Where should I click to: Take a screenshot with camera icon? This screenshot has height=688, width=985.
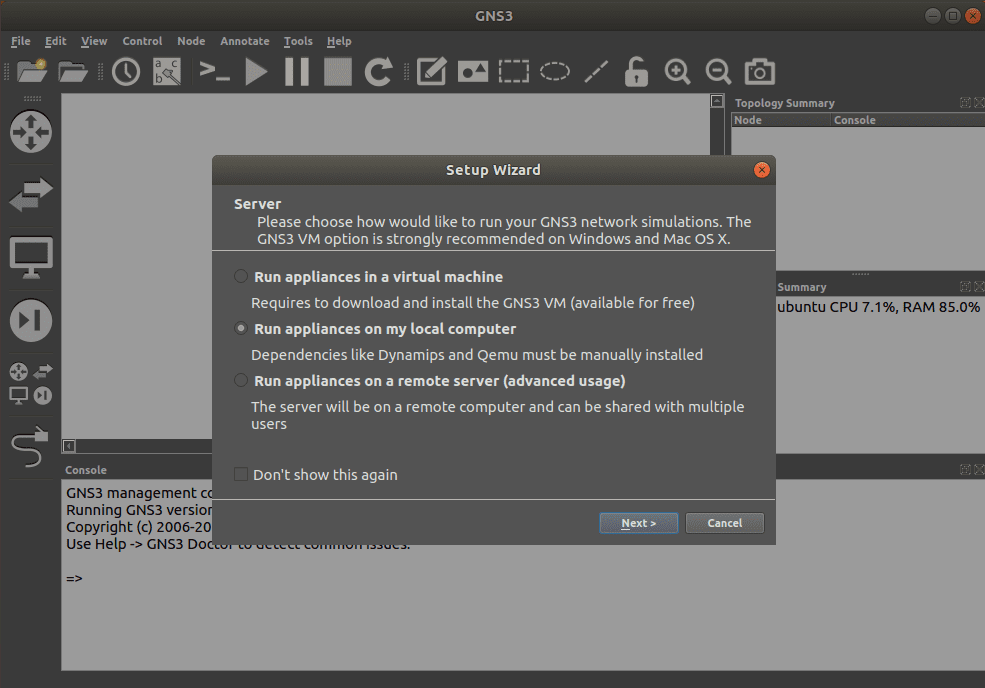tap(759, 72)
